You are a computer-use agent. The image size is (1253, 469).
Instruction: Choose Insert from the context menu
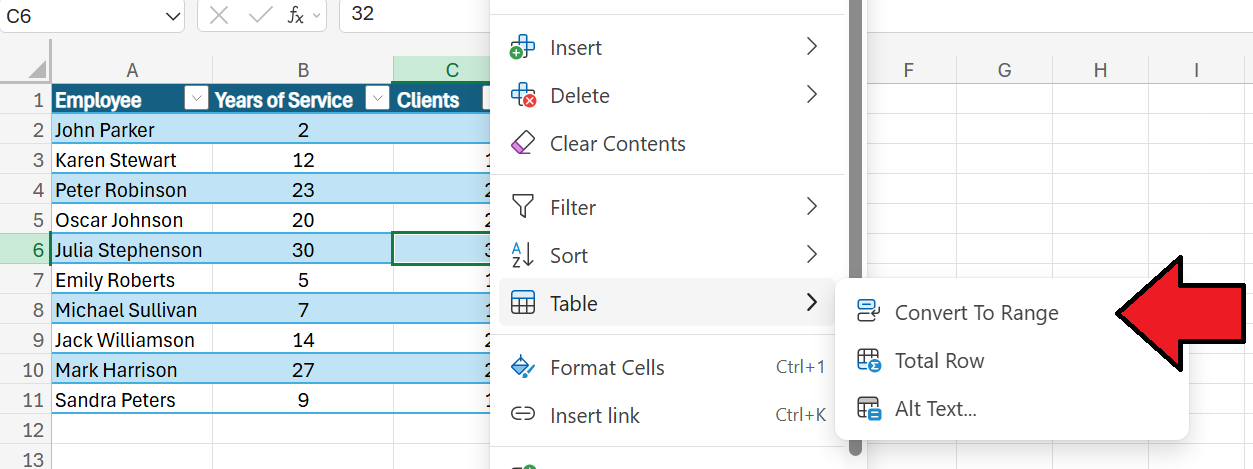pos(666,48)
